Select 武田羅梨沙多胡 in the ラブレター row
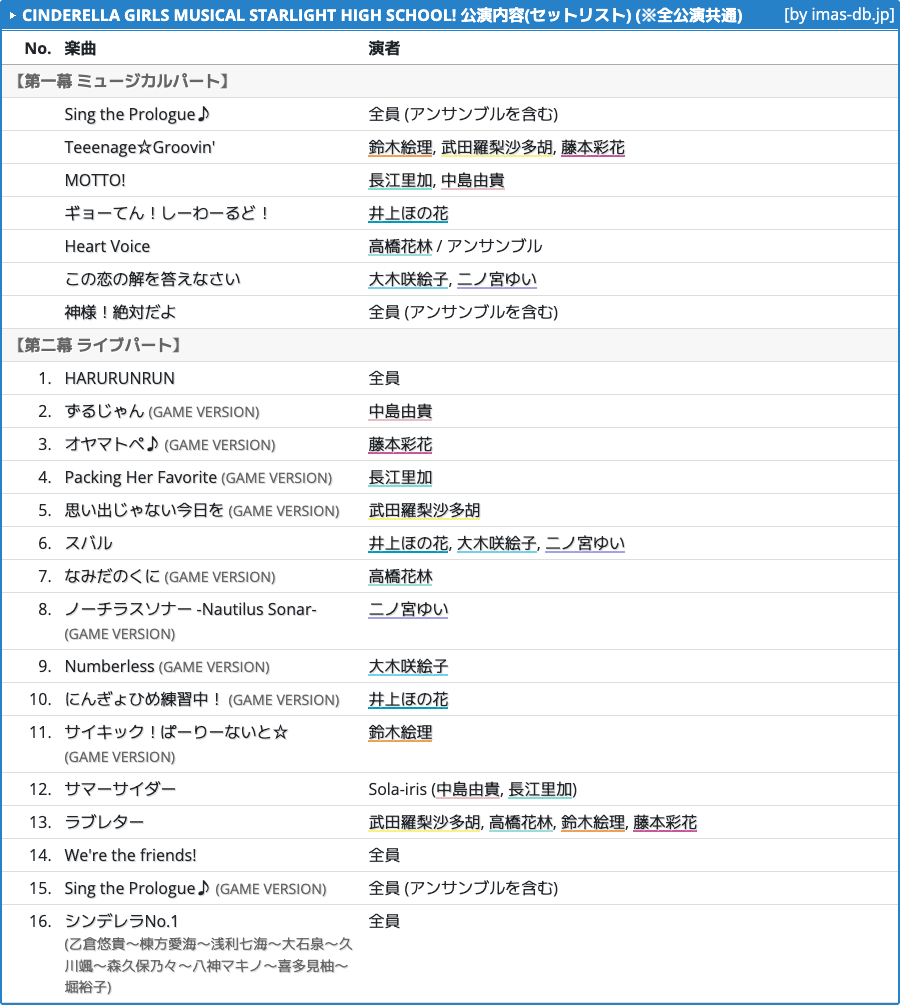Image resolution: width=900 pixels, height=1005 pixels. point(424,822)
